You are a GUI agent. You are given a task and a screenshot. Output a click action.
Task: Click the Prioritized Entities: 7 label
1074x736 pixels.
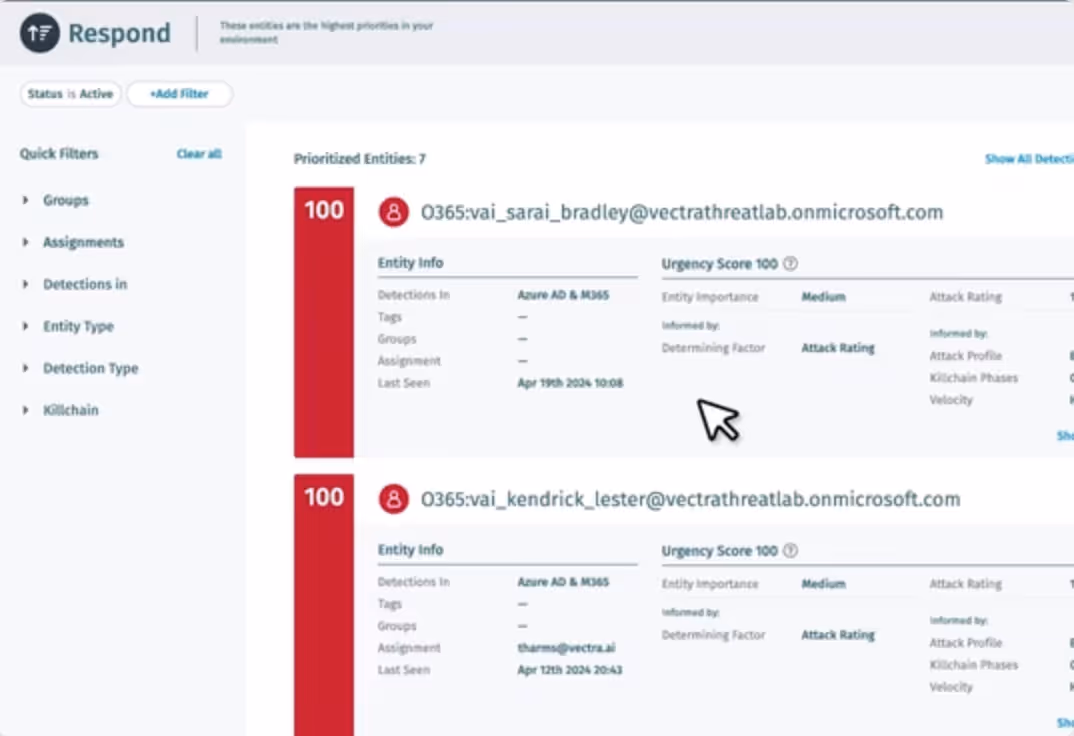coord(360,159)
